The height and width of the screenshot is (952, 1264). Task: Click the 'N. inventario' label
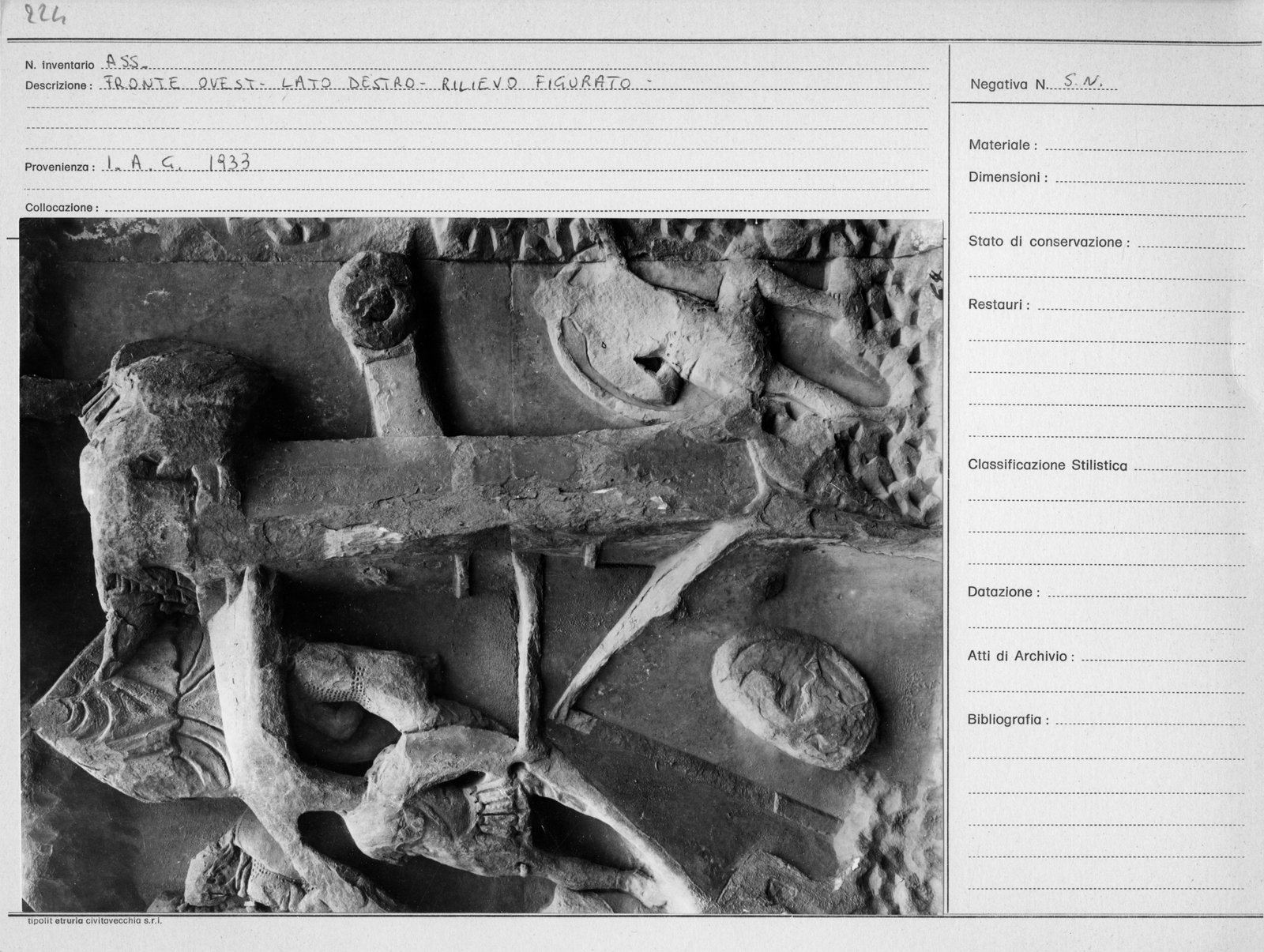pyautogui.click(x=60, y=66)
